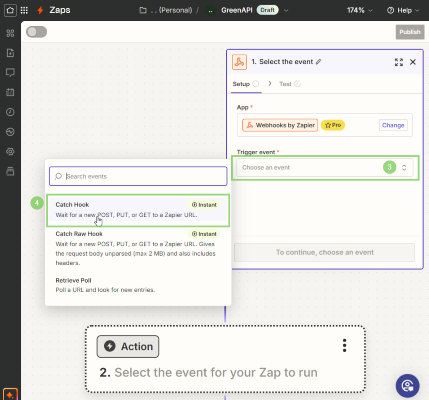Open the Zapier home icon
Screen dimensions: 429x400
pyautogui.click(x=10, y=10)
